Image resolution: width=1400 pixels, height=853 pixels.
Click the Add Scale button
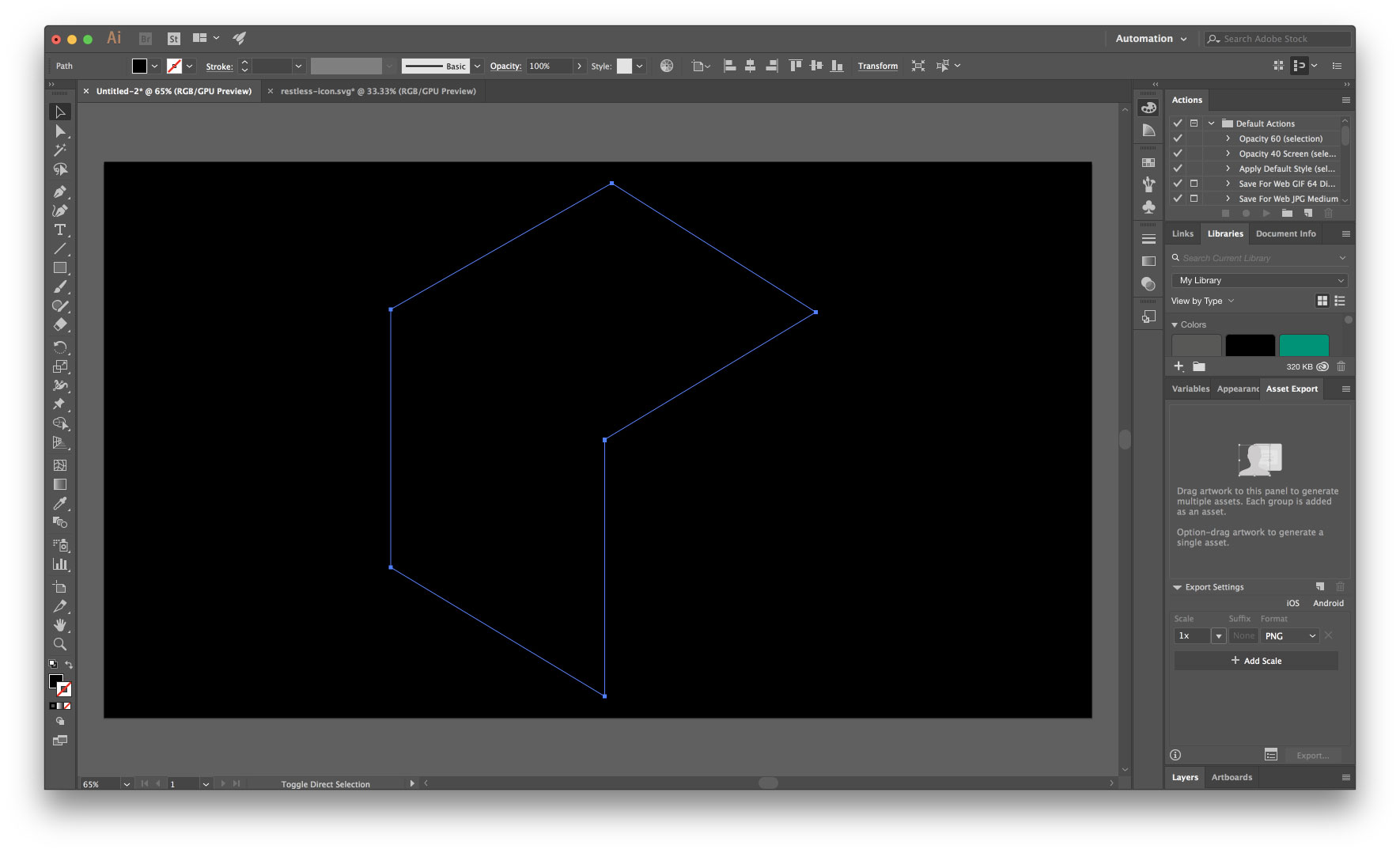[x=1256, y=660]
